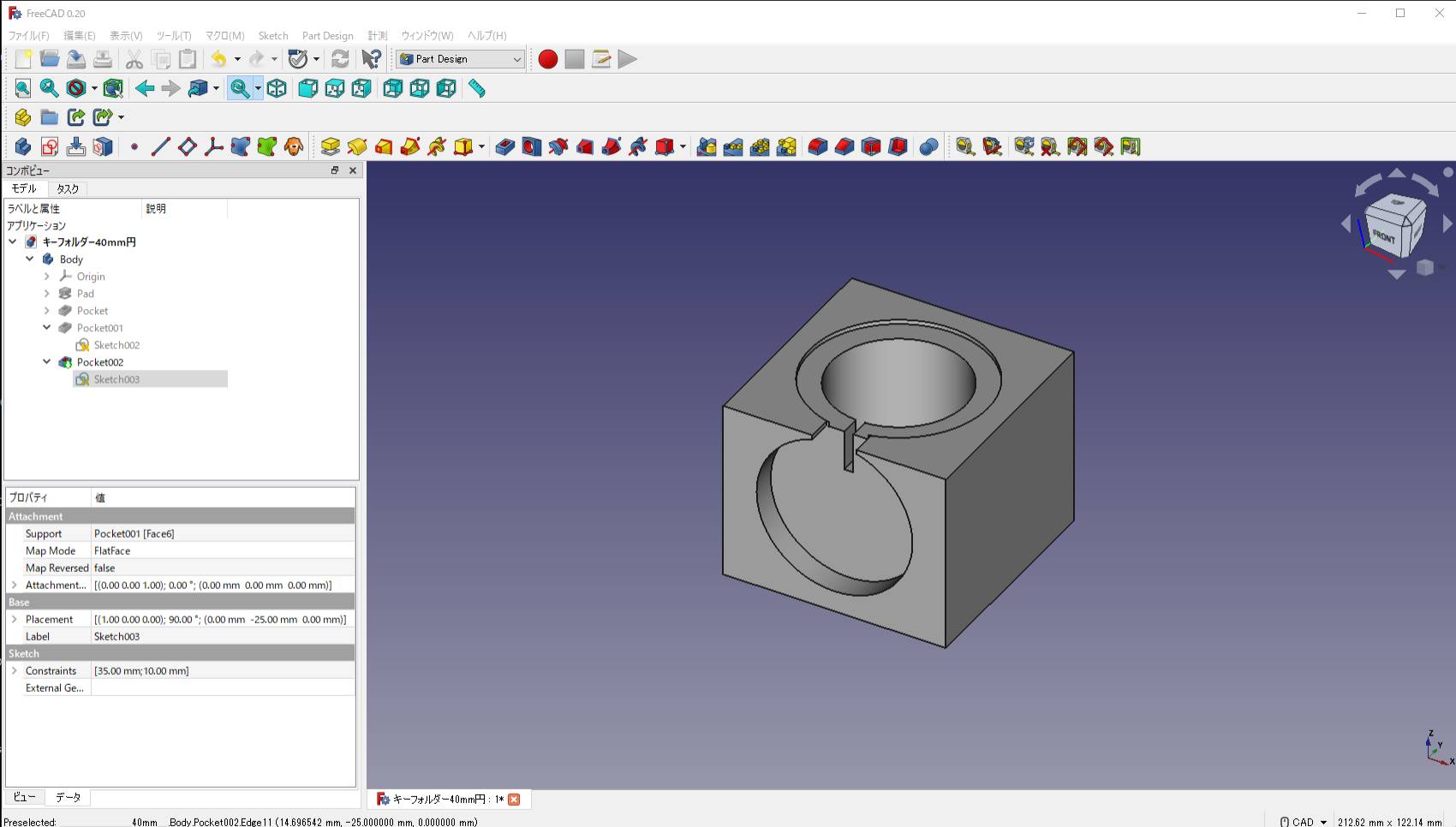Create a datum plane
1456x827 pixels.
(188, 146)
